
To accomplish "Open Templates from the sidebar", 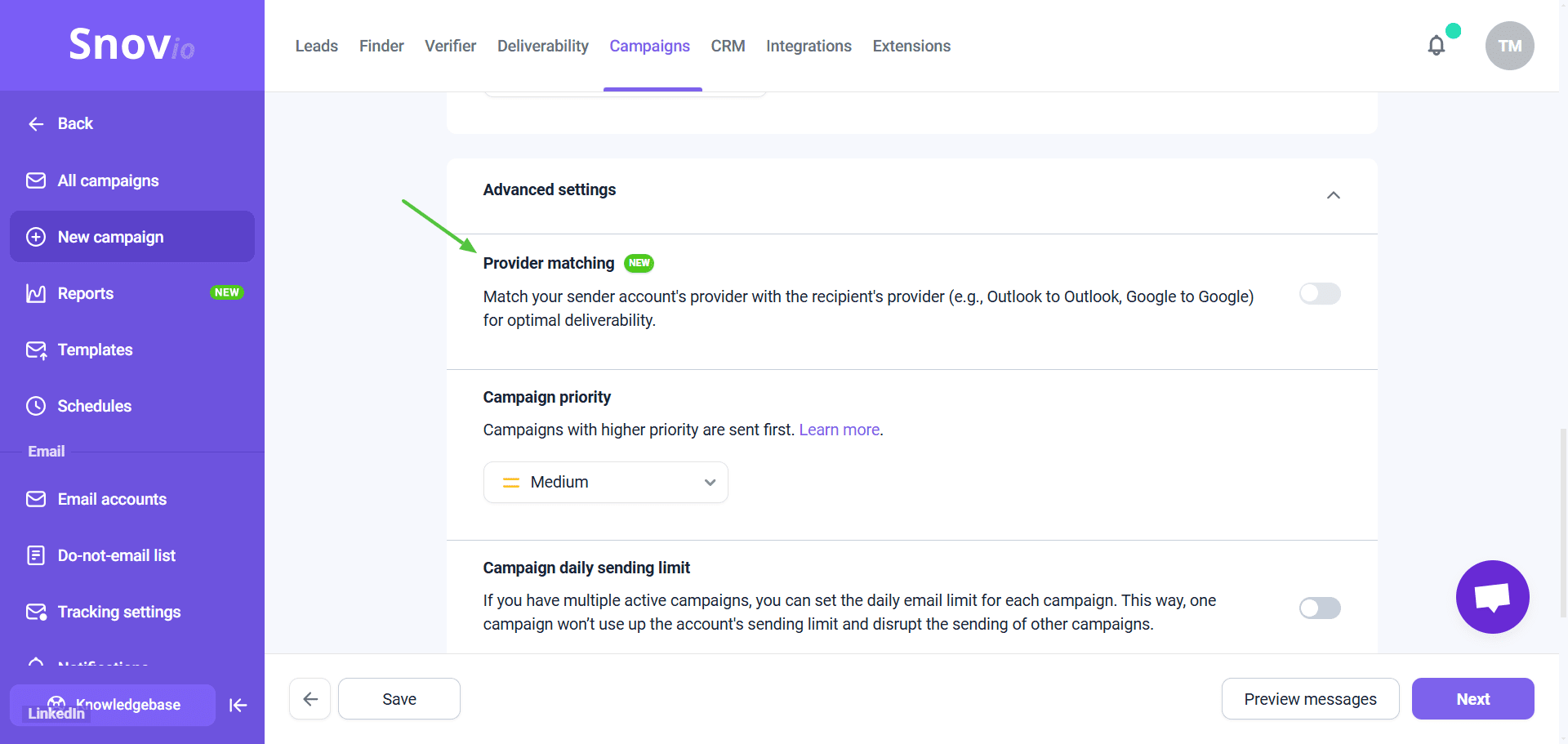I will (x=95, y=350).
